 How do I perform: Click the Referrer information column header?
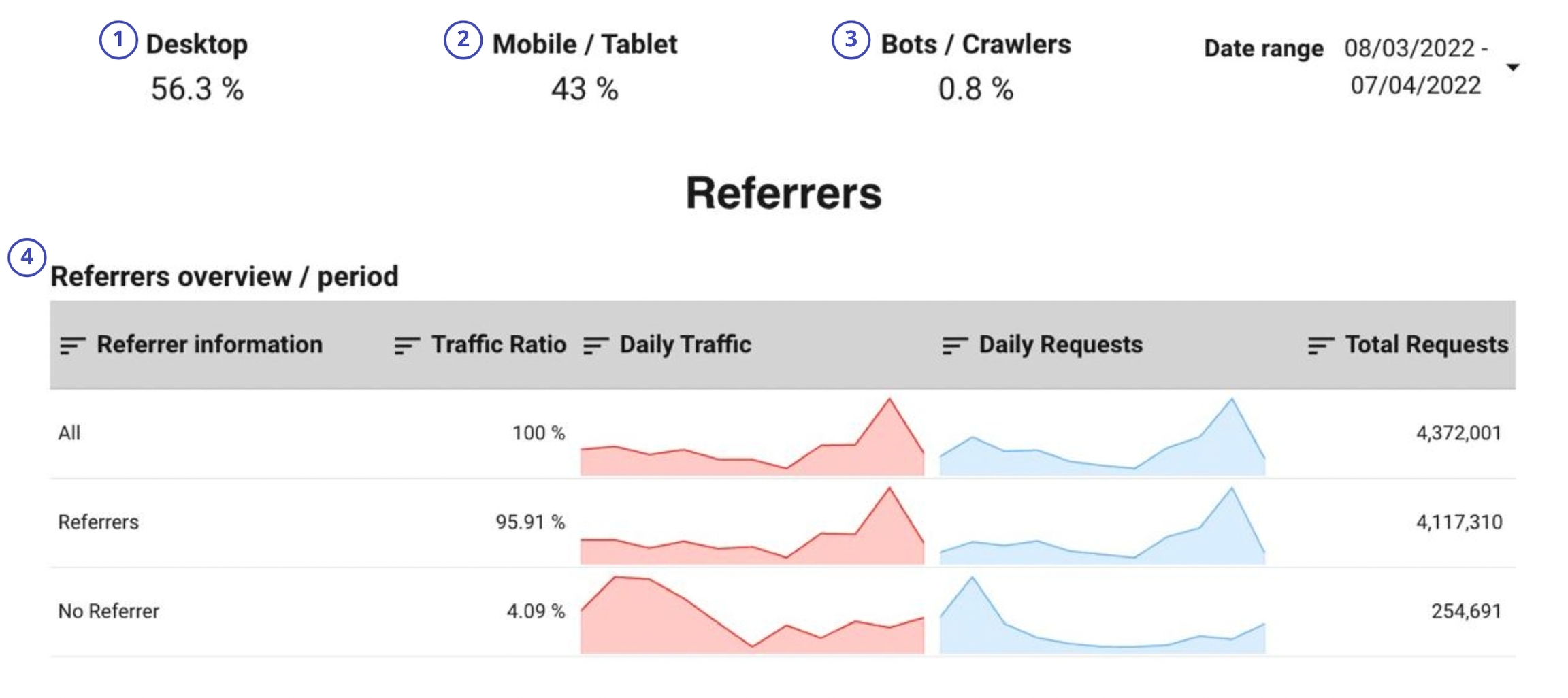pos(210,345)
